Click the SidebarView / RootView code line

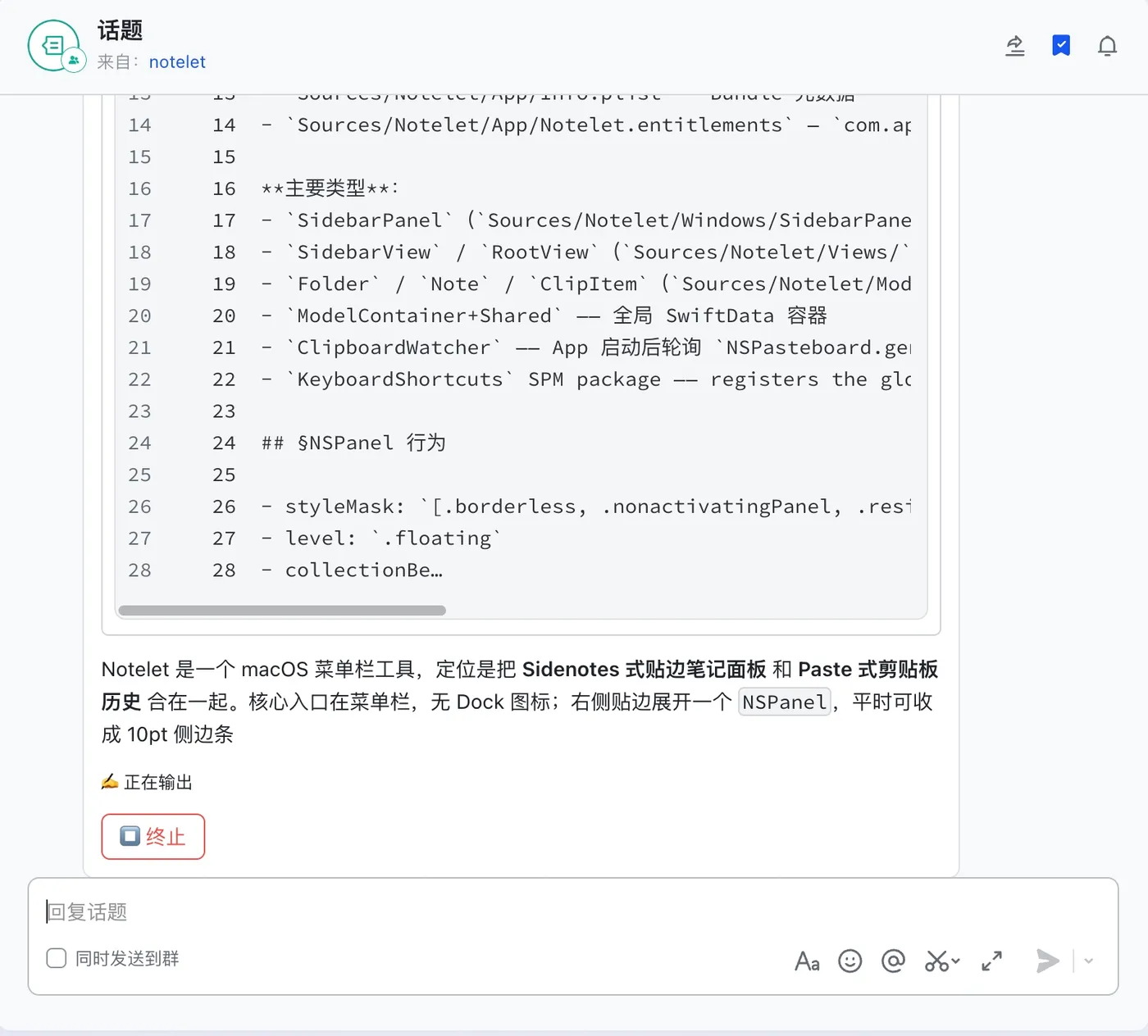pos(585,252)
